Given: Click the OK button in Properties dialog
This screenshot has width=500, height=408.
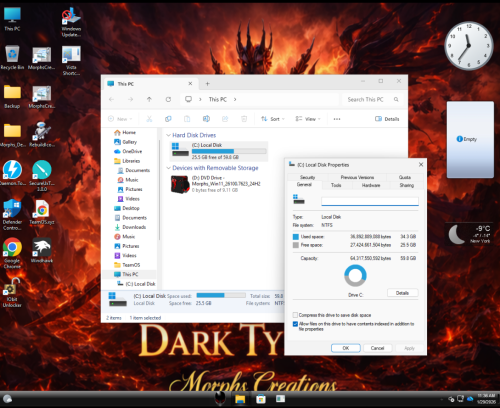Looking at the screenshot, I should coord(346,348).
